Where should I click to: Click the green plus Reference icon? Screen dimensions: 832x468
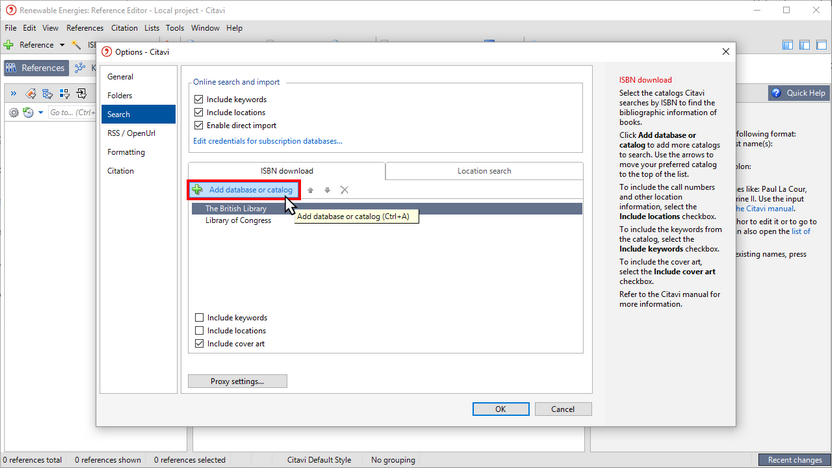pos(8,45)
